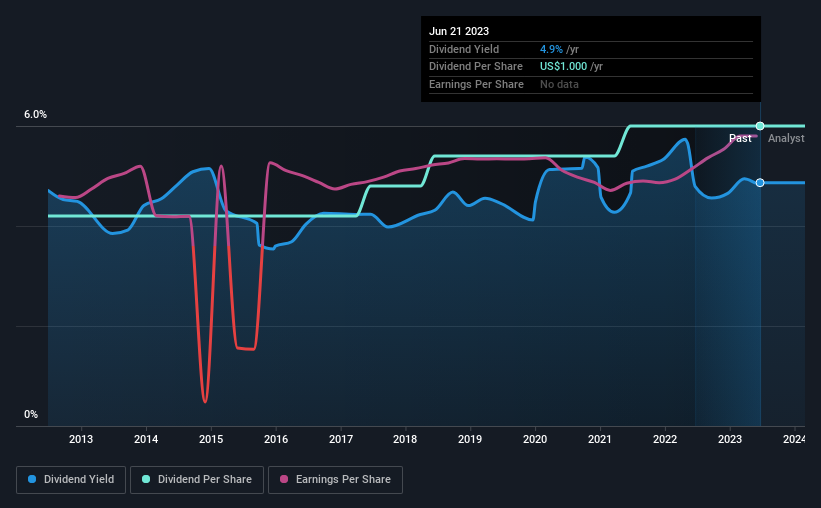Toggle the Earnings Per Share legend button
Viewport: 821px width, 508px height.
click(x=335, y=480)
